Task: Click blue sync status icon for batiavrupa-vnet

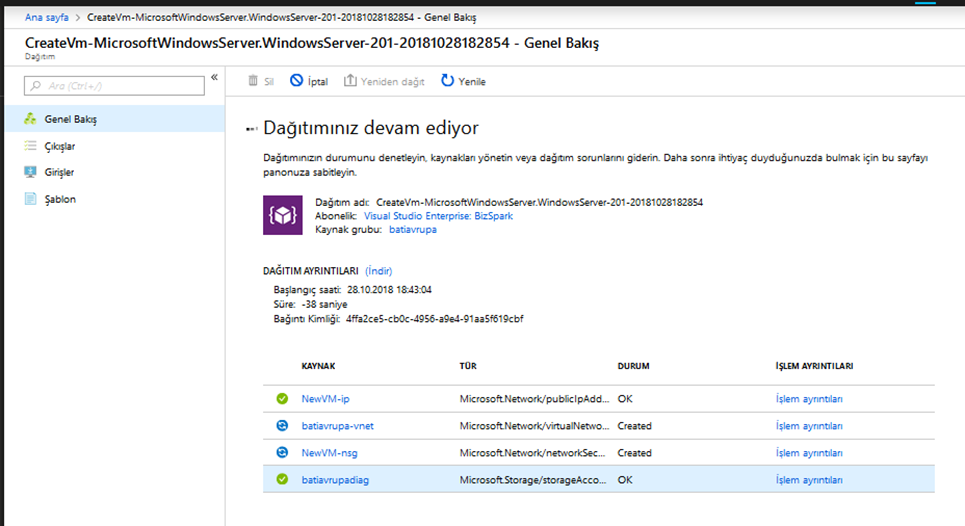Action: click(x=282, y=426)
